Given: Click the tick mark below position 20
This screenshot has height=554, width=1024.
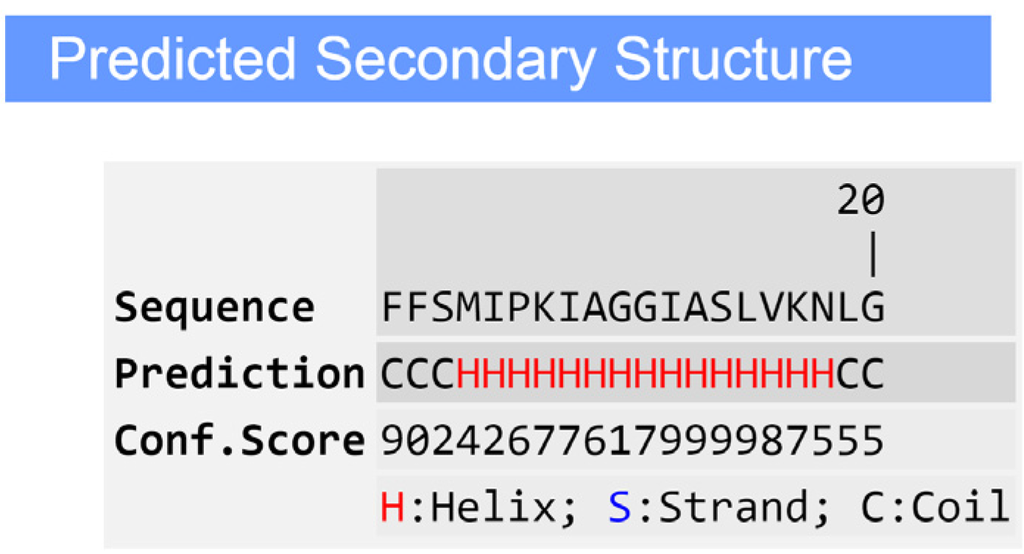Looking at the screenshot, I should 873,256.
